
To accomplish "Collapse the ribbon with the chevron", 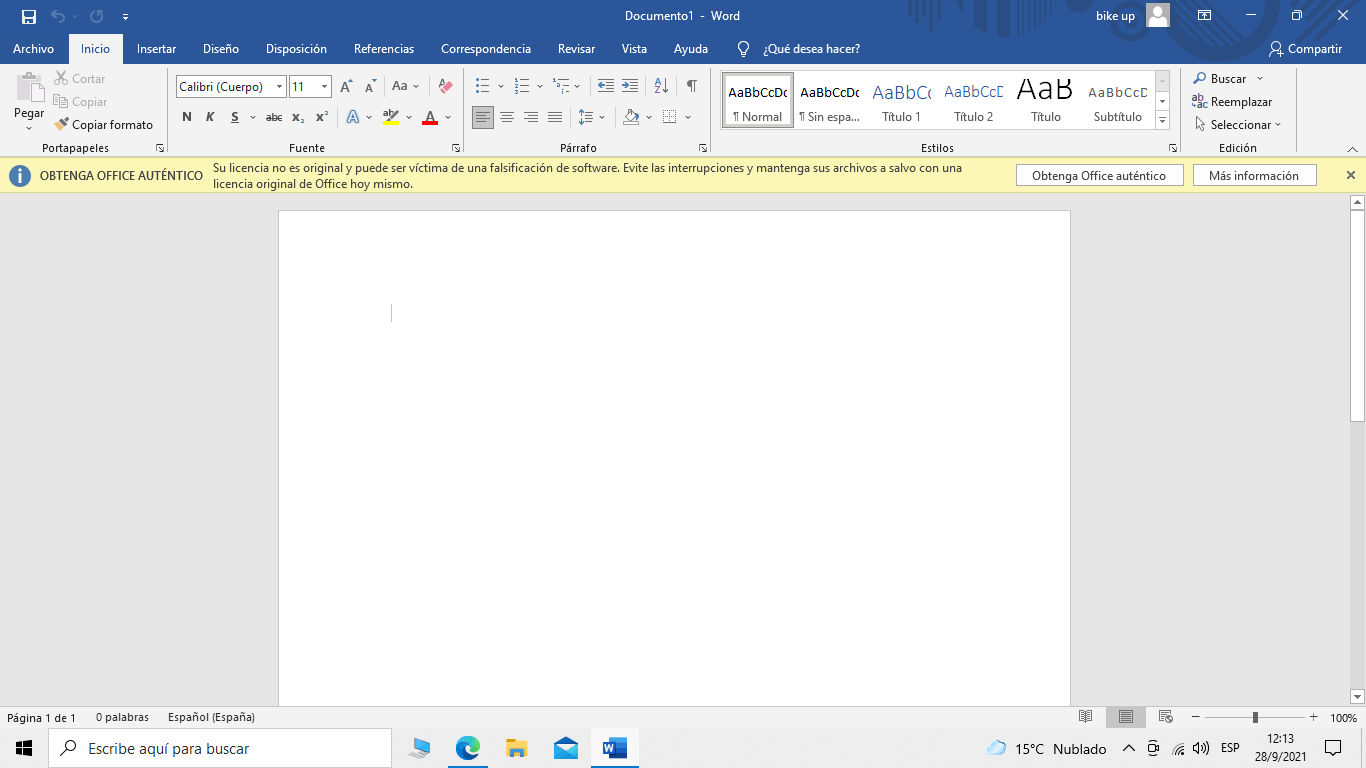I will pyautogui.click(x=1350, y=148).
